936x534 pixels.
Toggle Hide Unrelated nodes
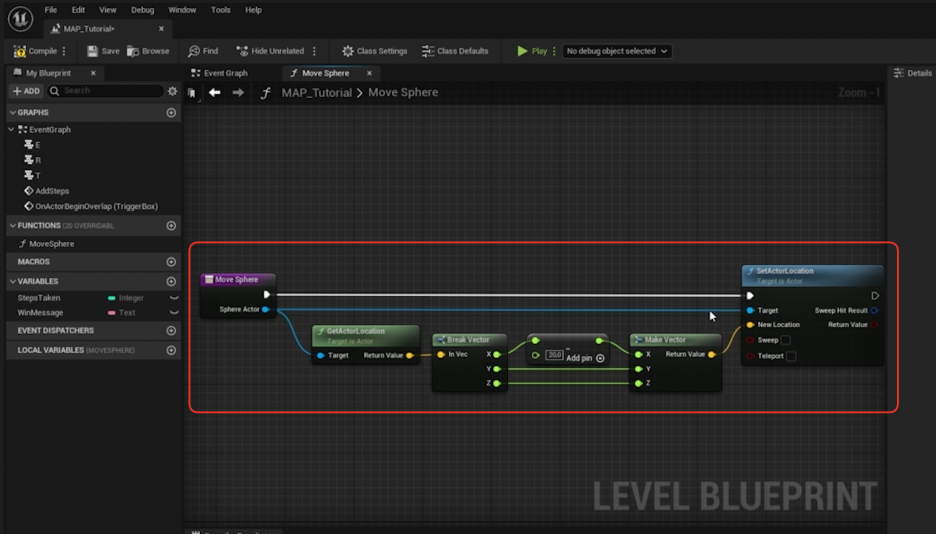click(270, 51)
